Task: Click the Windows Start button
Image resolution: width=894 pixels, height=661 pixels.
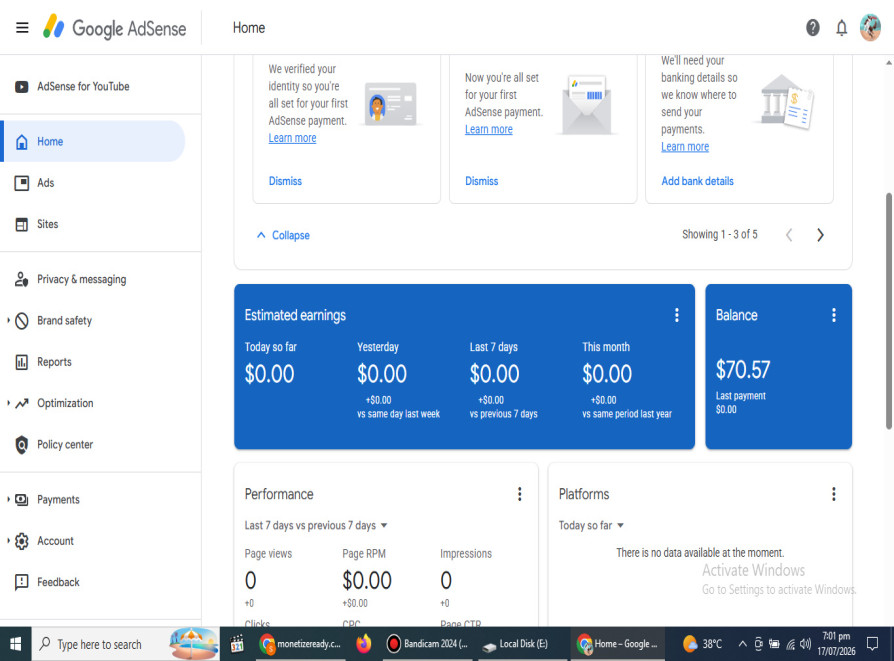Action: tap(15, 644)
